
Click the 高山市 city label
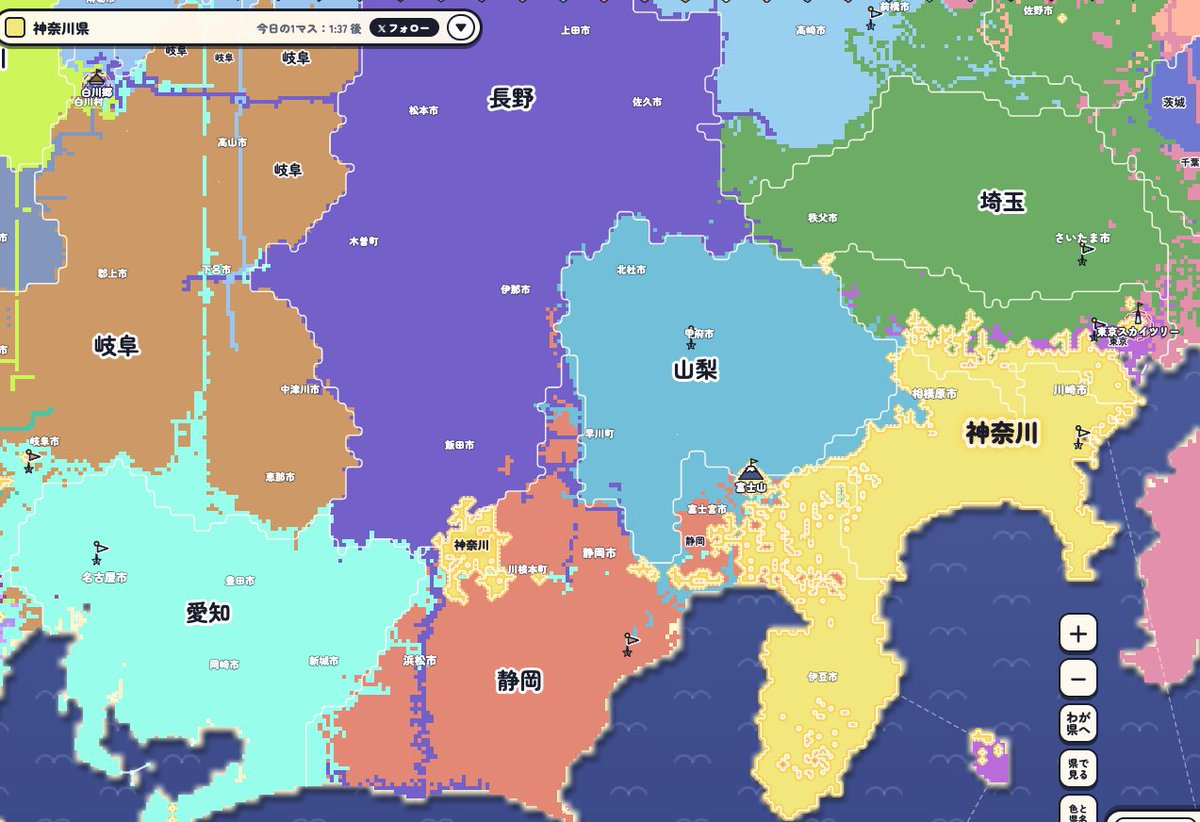coord(232,142)
